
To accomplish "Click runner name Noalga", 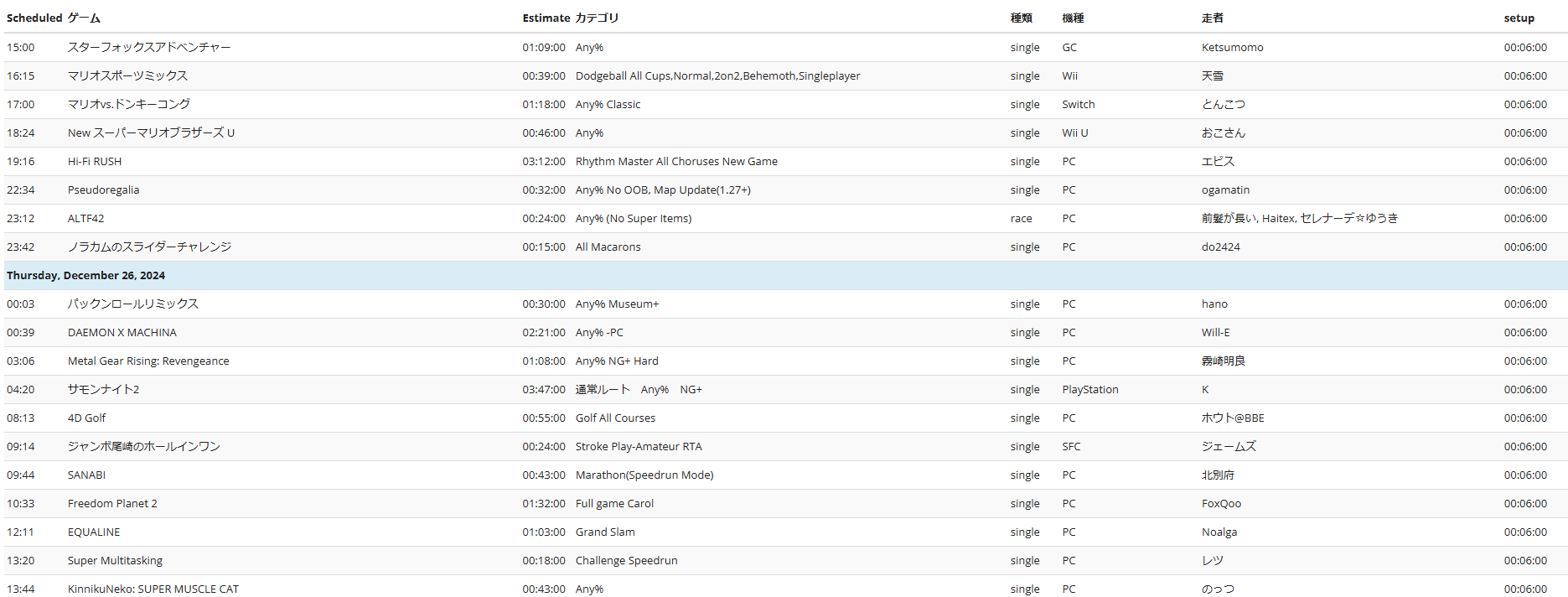I will 1219,532.
